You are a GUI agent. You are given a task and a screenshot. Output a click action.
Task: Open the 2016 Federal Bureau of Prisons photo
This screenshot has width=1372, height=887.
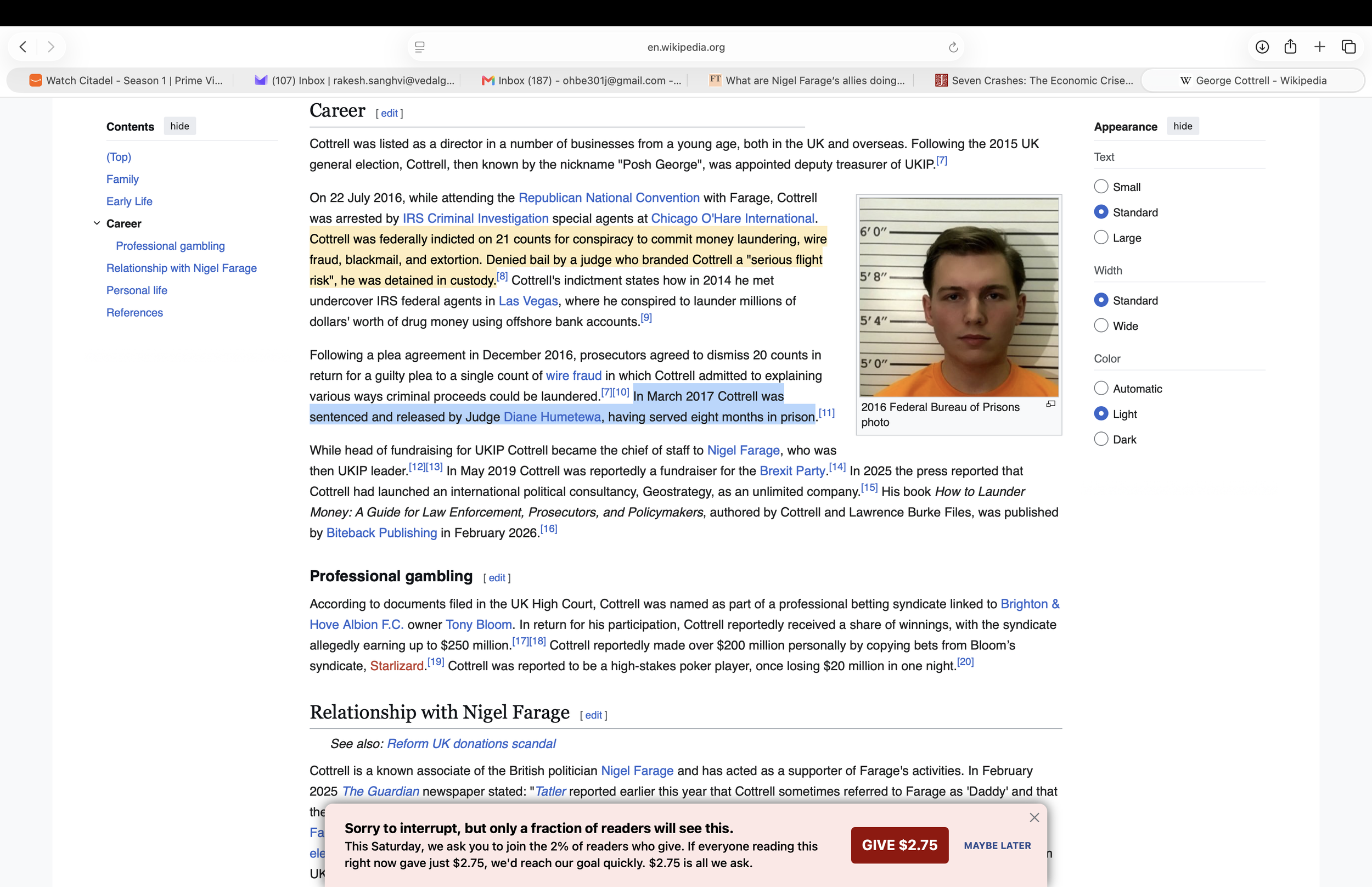click(x=959, y=297)
